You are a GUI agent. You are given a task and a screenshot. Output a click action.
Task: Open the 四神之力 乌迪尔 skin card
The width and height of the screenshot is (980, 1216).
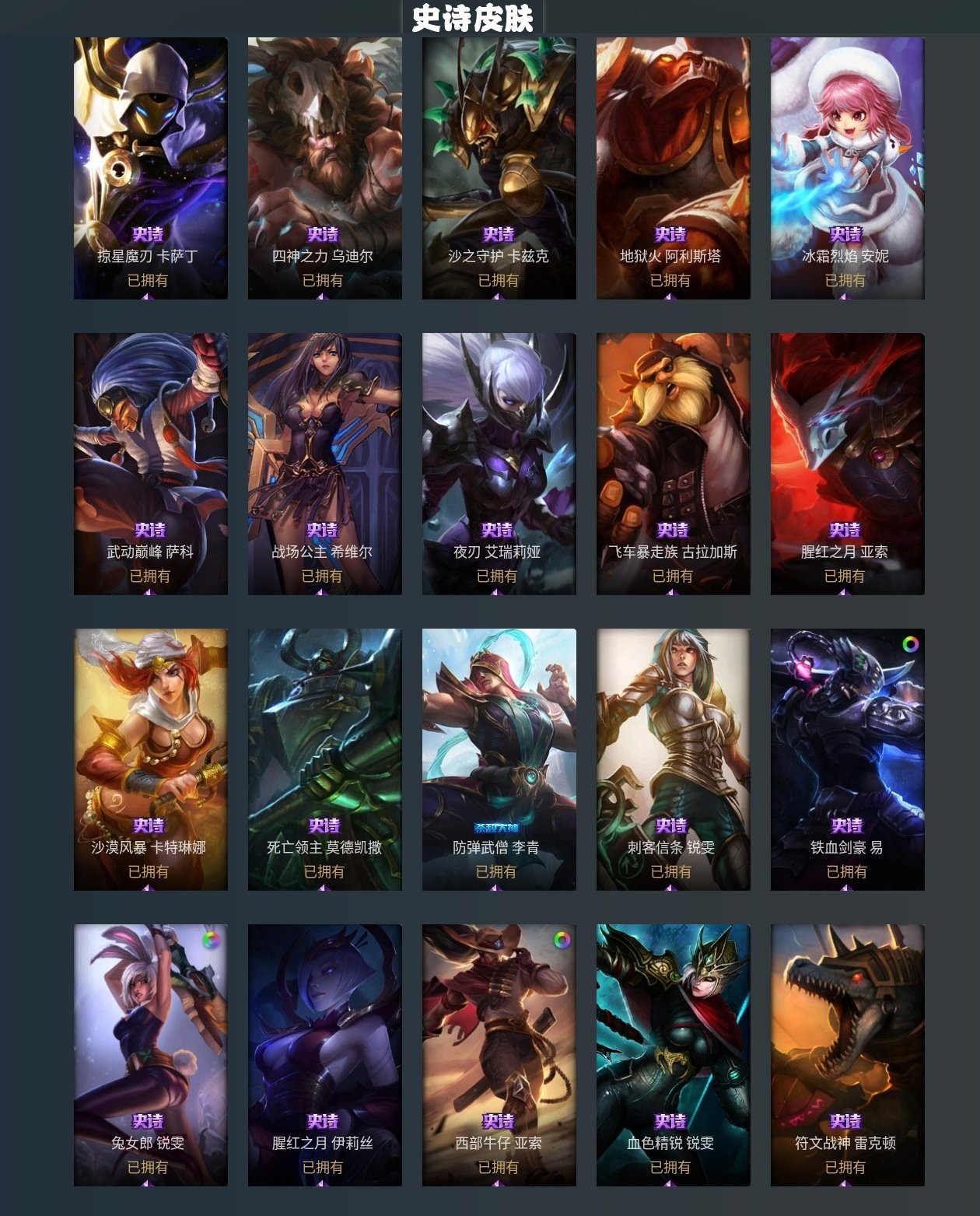324,168
